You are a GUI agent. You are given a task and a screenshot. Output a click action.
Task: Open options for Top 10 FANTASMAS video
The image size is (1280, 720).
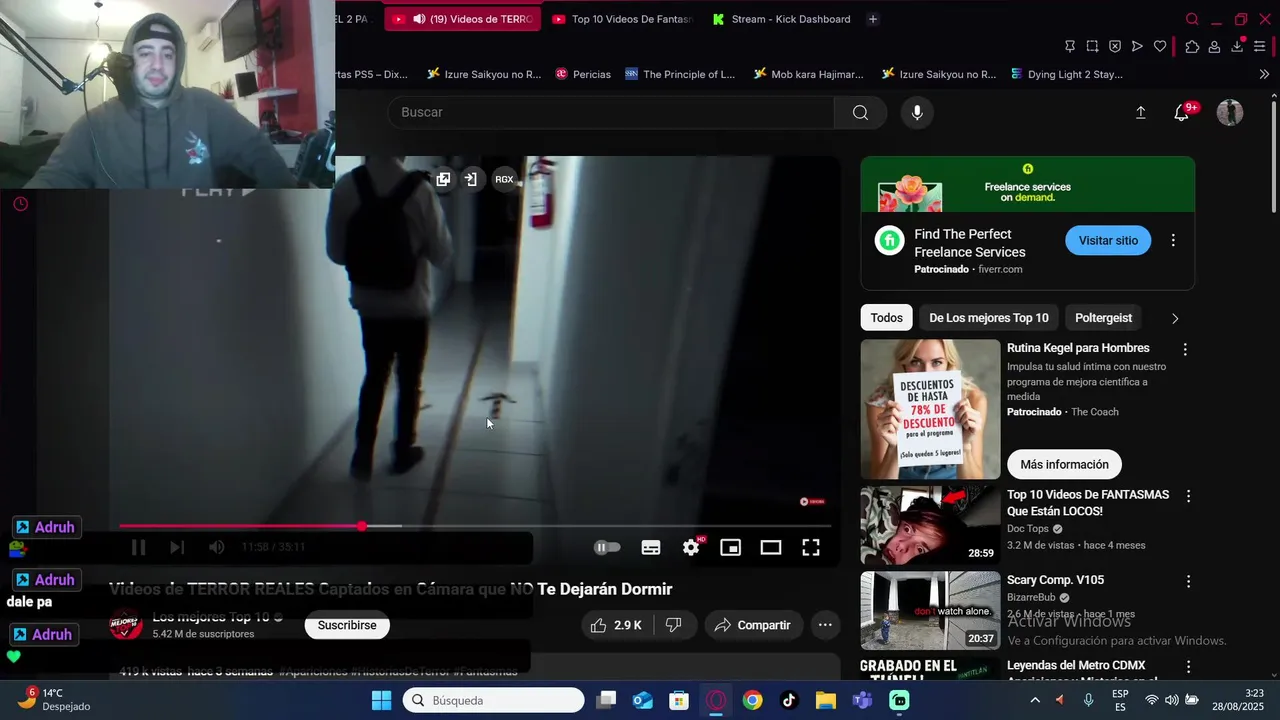coord(1188,496)
